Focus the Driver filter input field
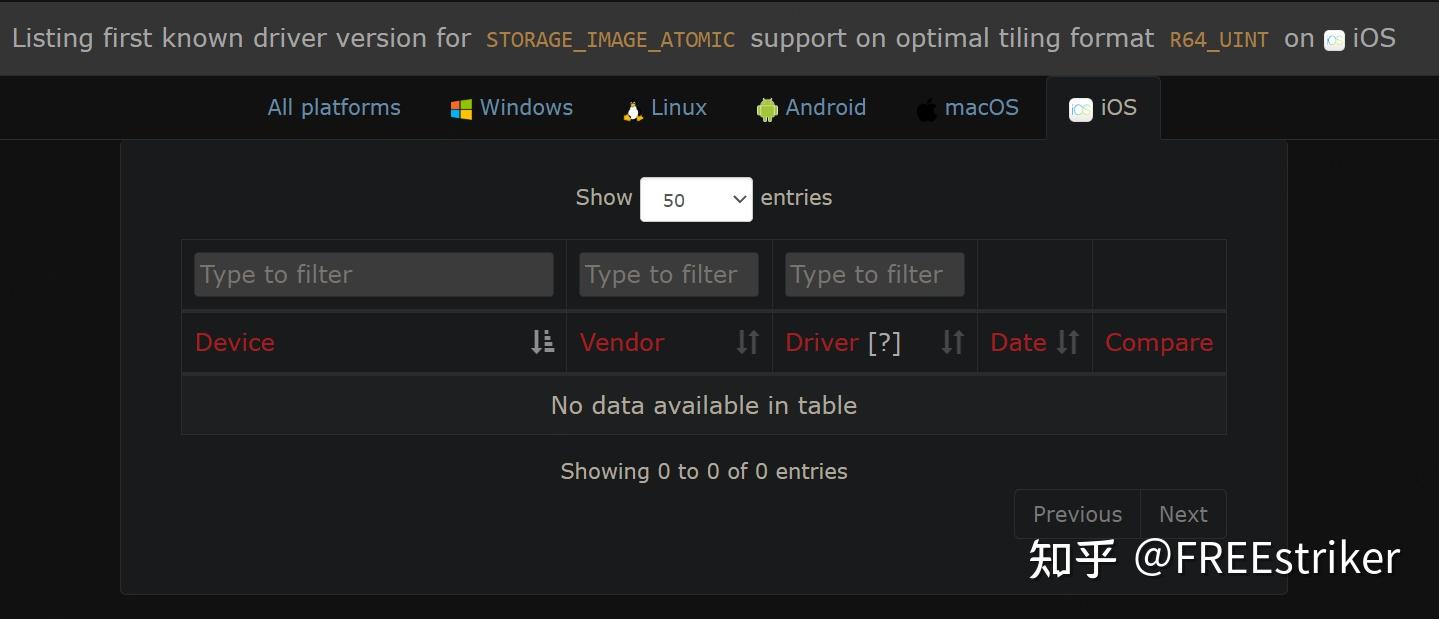The image size is (1439, 619). (874, 274)
